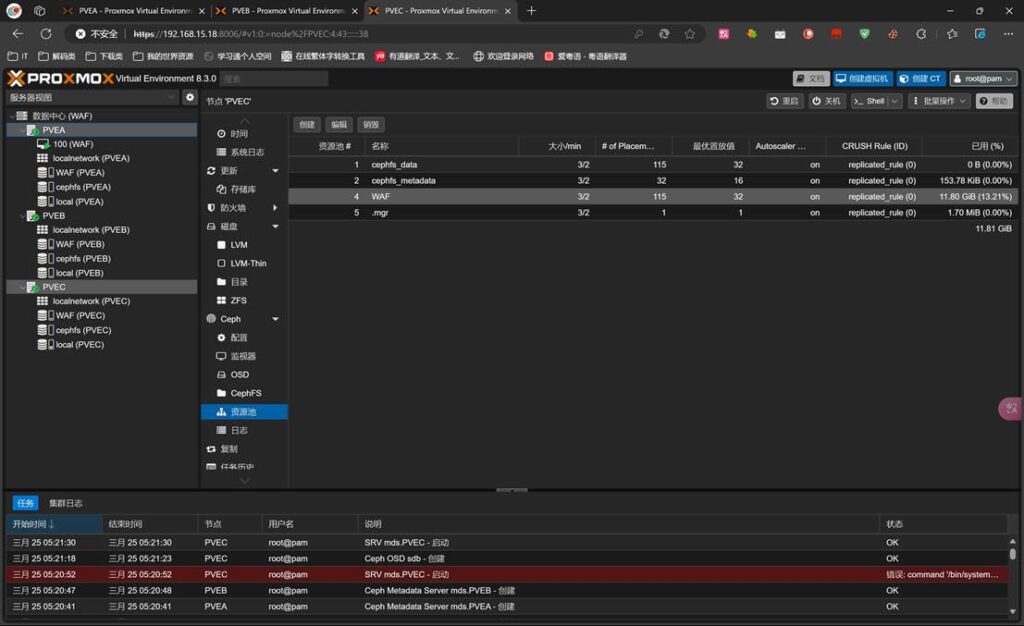Open the 批量操作 bulk actions dropdown
This screenshot has width=1024, height=626.
point(938,101)
